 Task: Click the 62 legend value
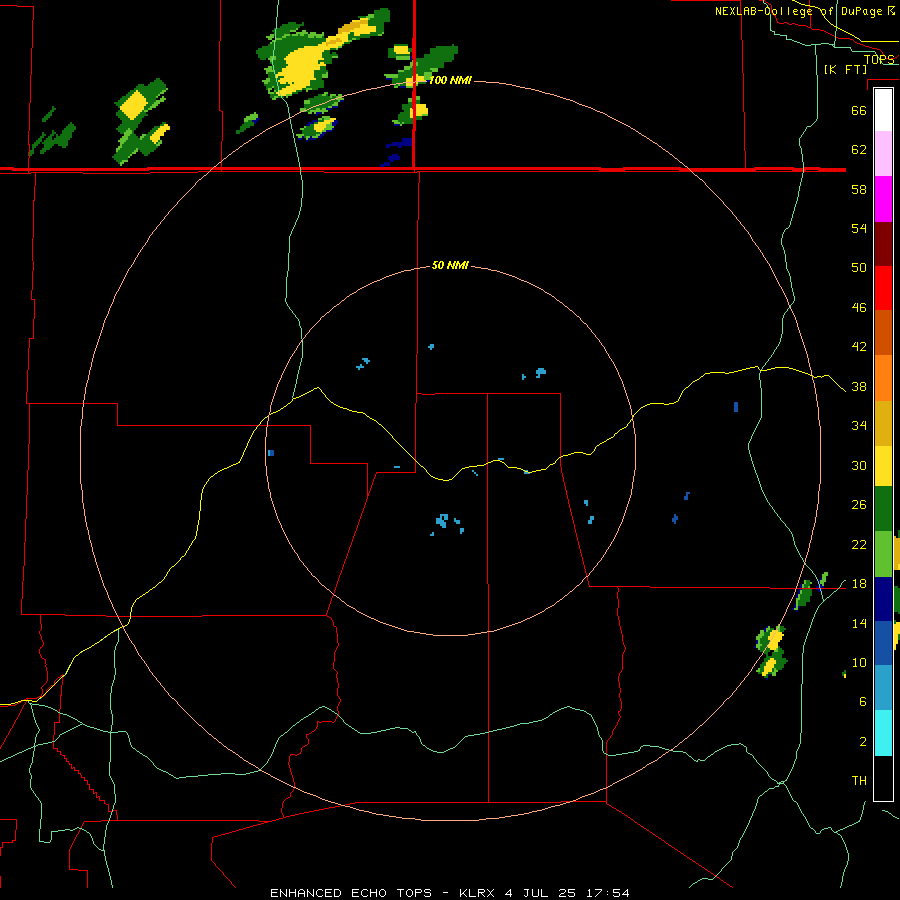tap(859, 150)
